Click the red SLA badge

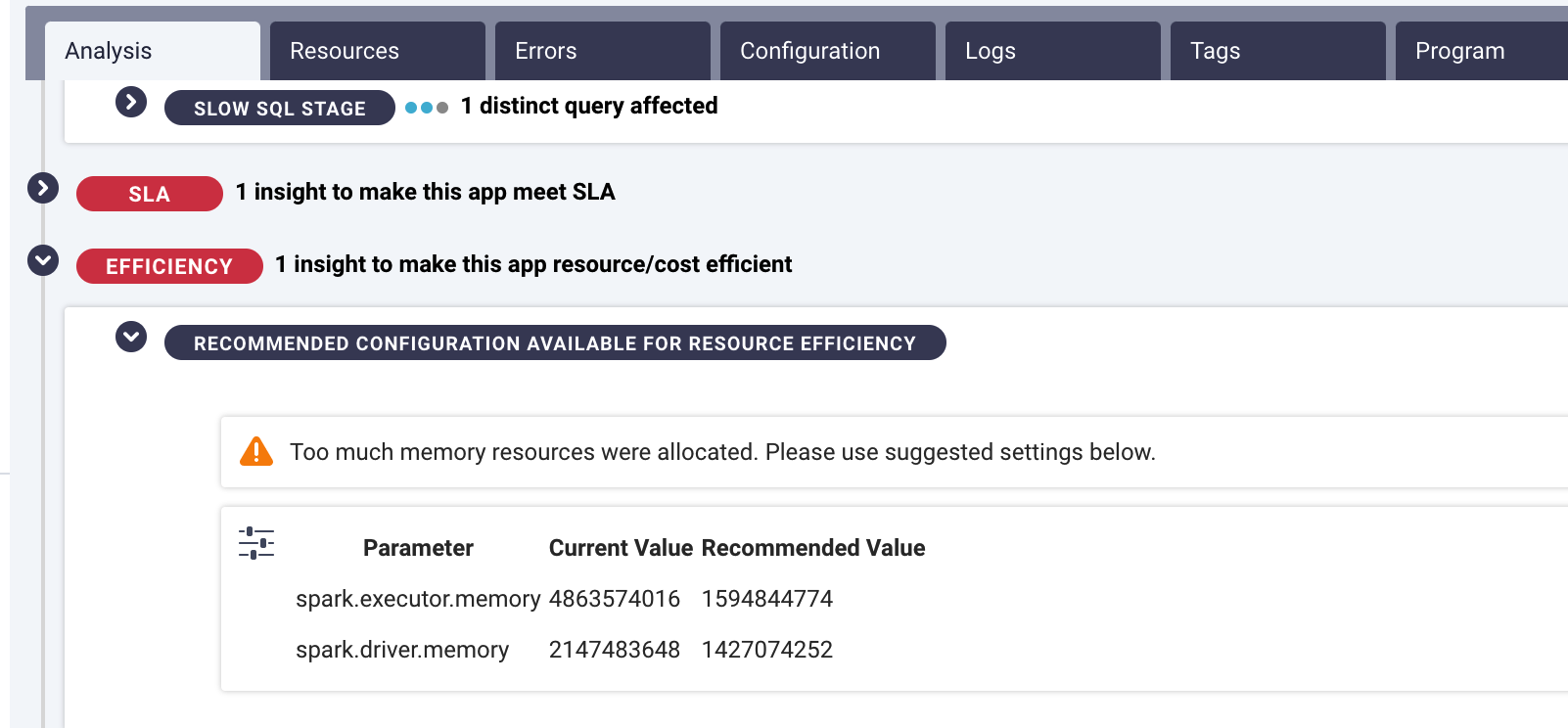[x=150, y=194]
